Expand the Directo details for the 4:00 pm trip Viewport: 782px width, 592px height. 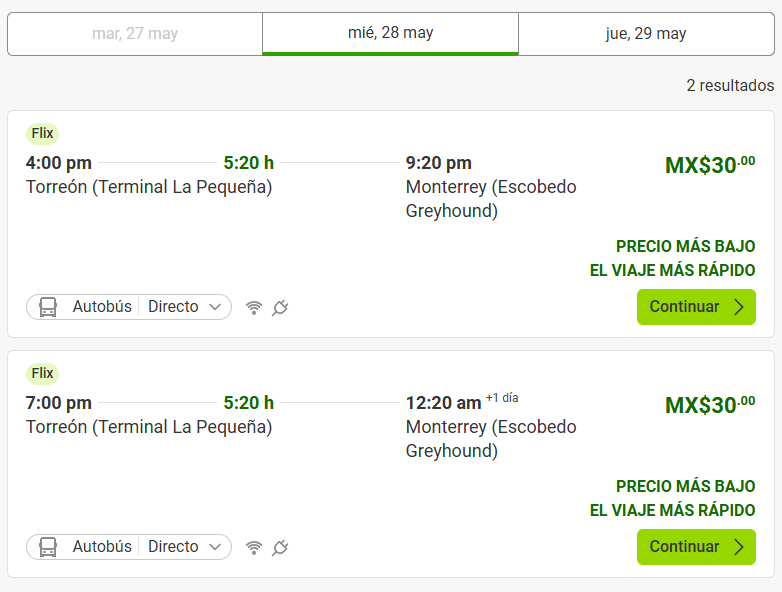coord(184,307)
